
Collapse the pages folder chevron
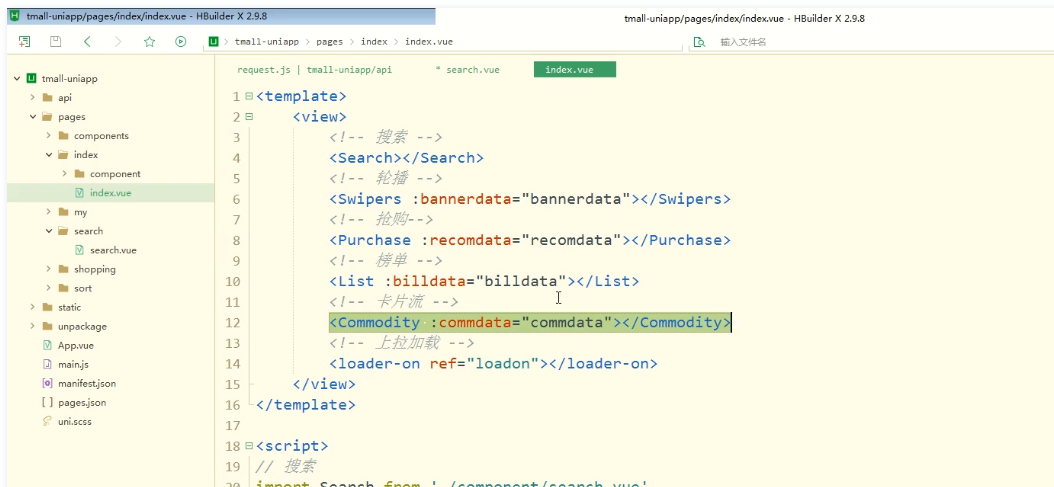point(32,116)
